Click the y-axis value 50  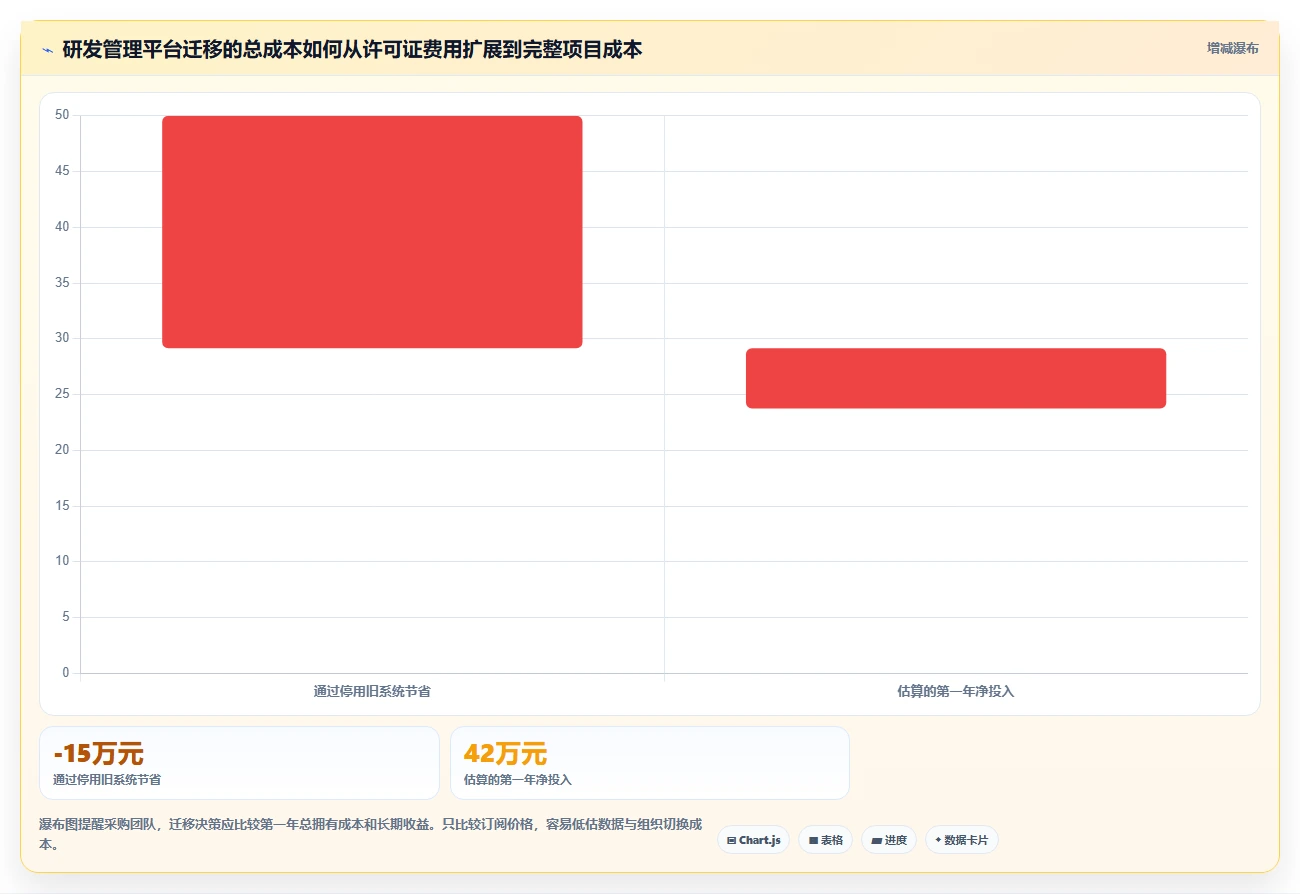click(x=62, y=115)
